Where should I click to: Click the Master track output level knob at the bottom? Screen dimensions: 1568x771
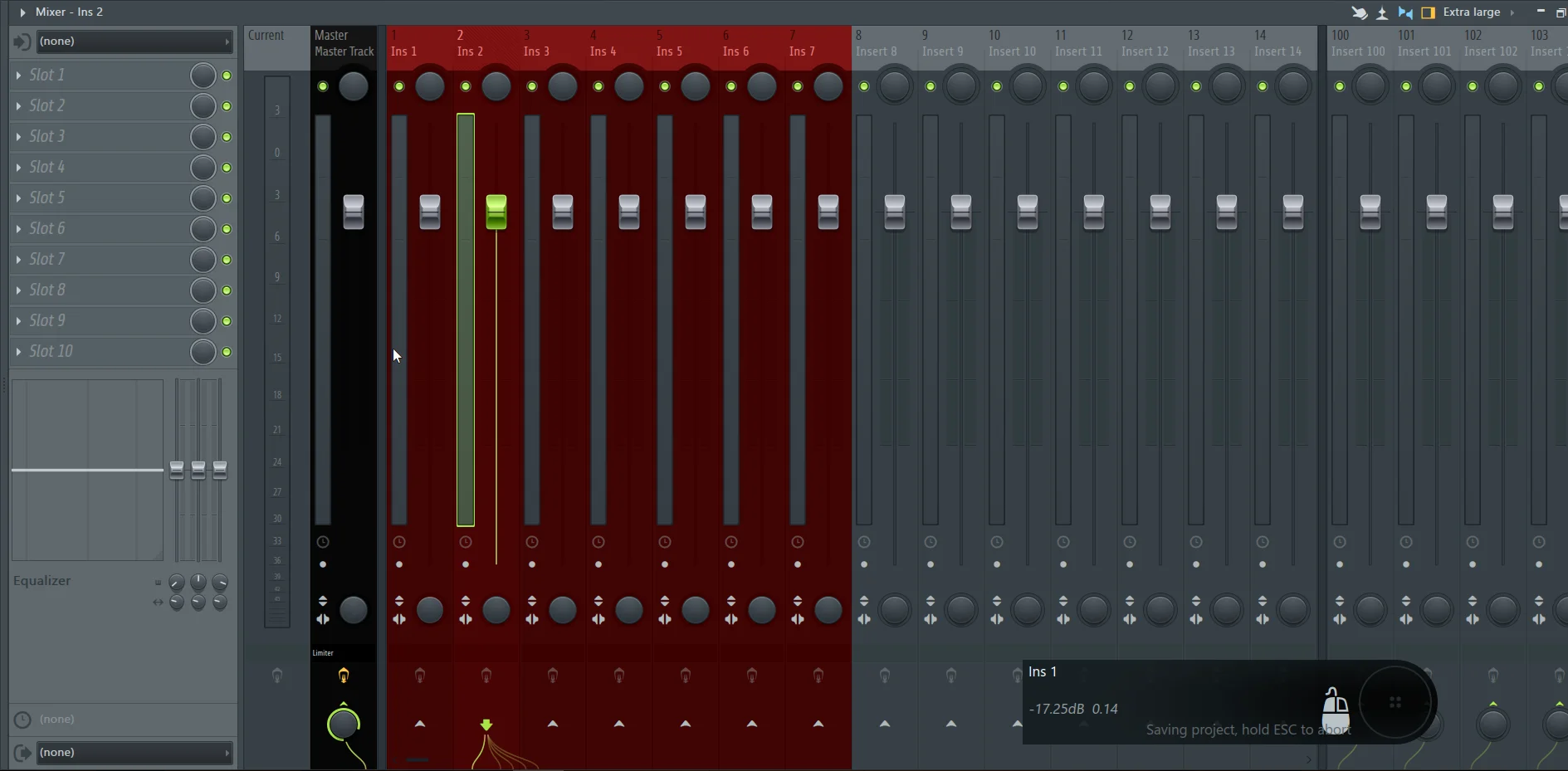(344, 725)
